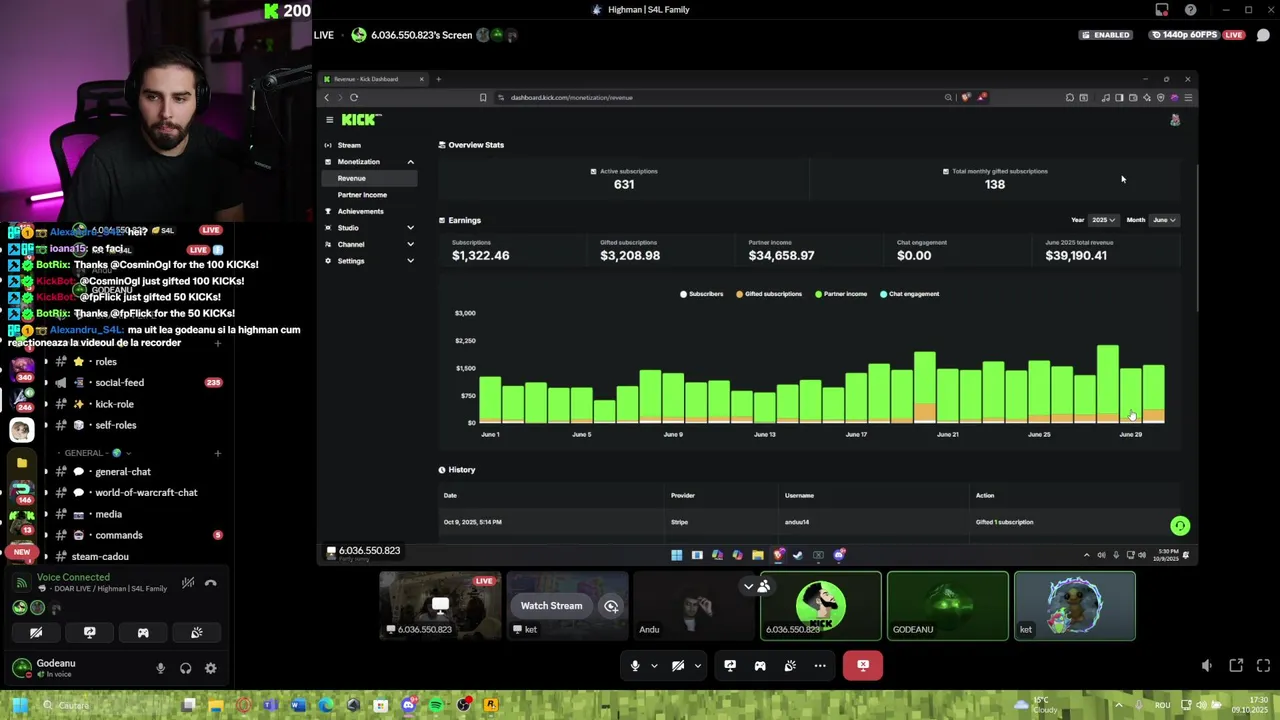
Task: Click the red disconnect button
Action: pos(863,665)
